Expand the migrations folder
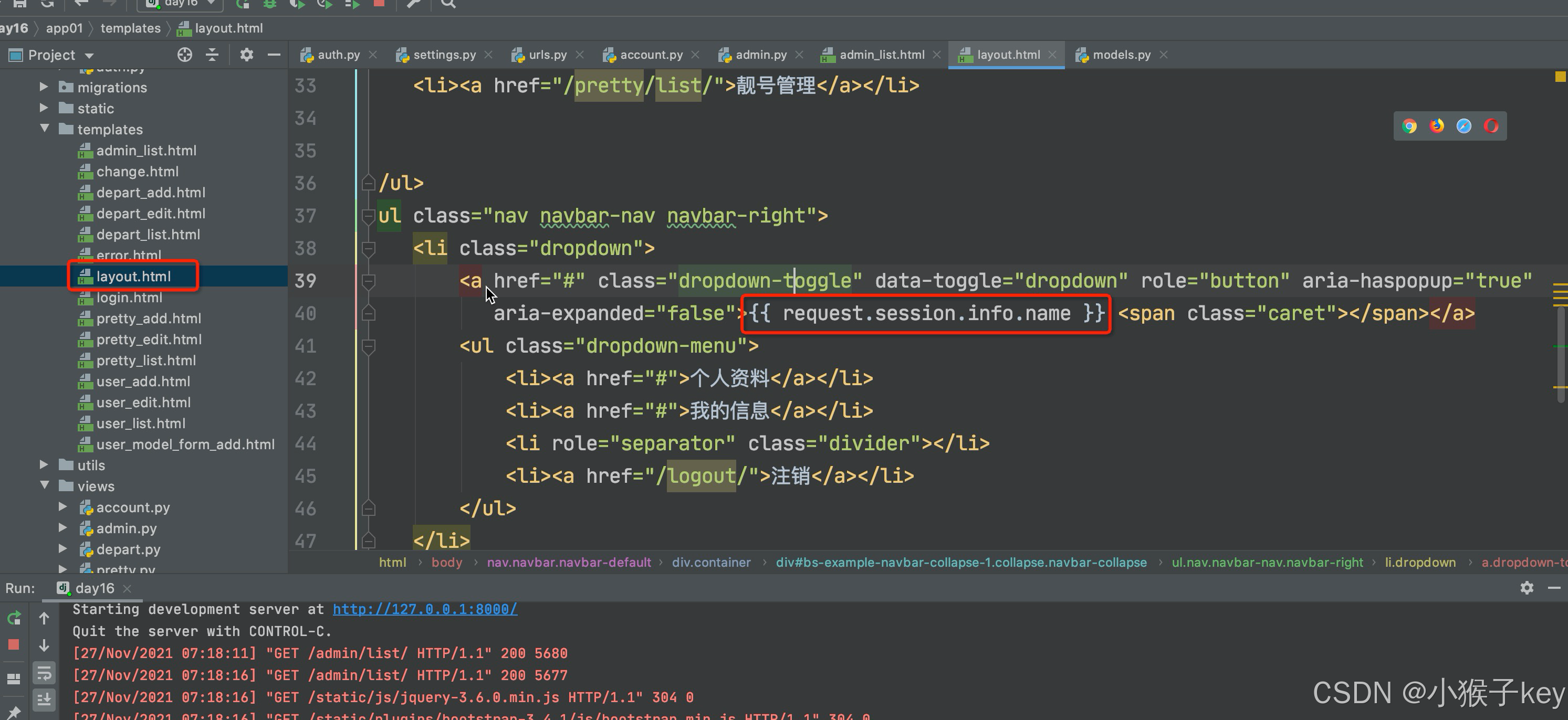This screenshot has height=720, width=1568. [x=44, y=87]
